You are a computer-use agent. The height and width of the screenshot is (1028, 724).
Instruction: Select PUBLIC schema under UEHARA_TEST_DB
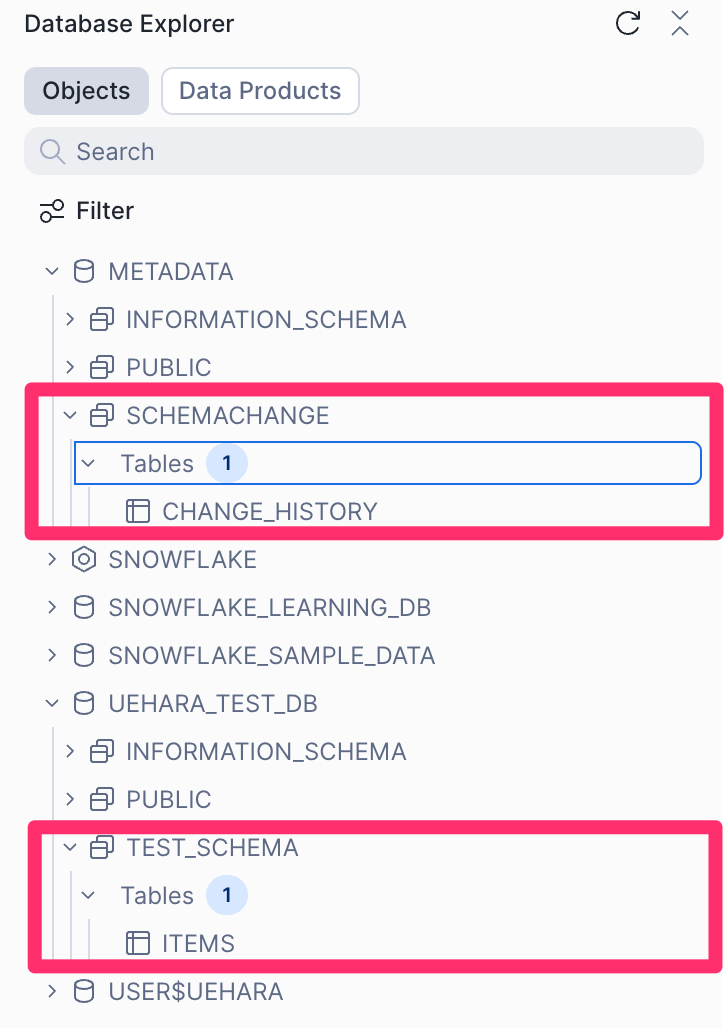point(168,800)
